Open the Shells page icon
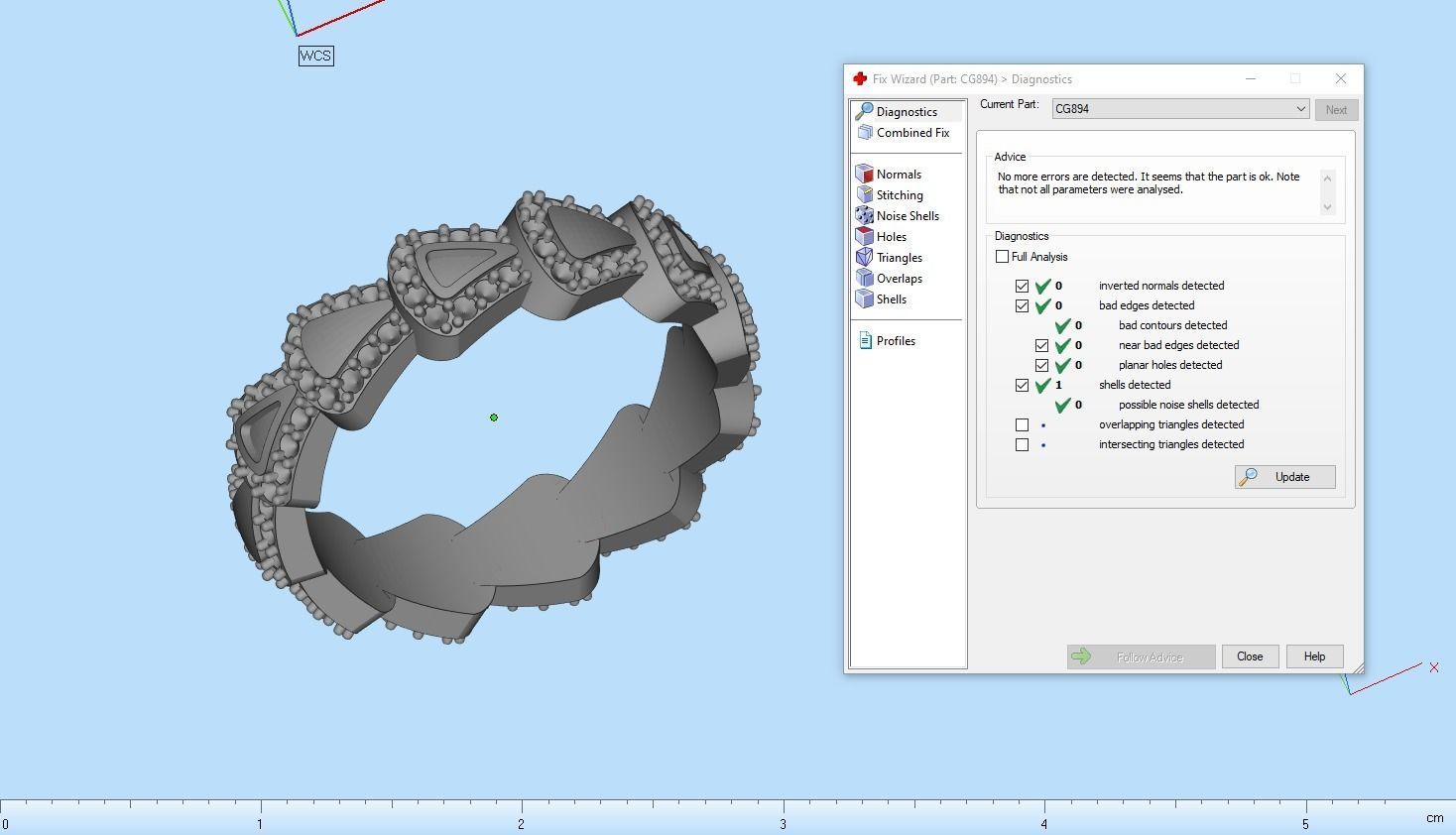This screenshot has width=1456, height=835. pyautogui.click(x=864, y=299)
